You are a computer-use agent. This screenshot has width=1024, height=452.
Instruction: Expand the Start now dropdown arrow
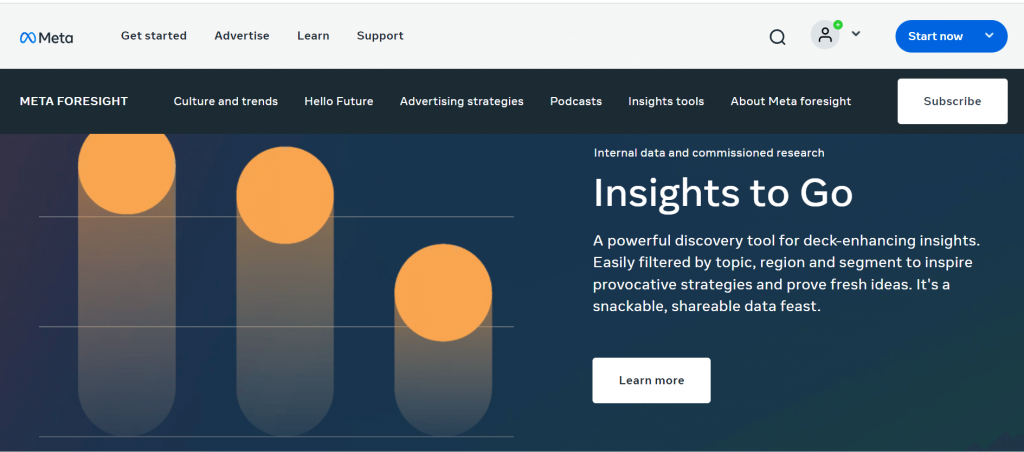989,36
